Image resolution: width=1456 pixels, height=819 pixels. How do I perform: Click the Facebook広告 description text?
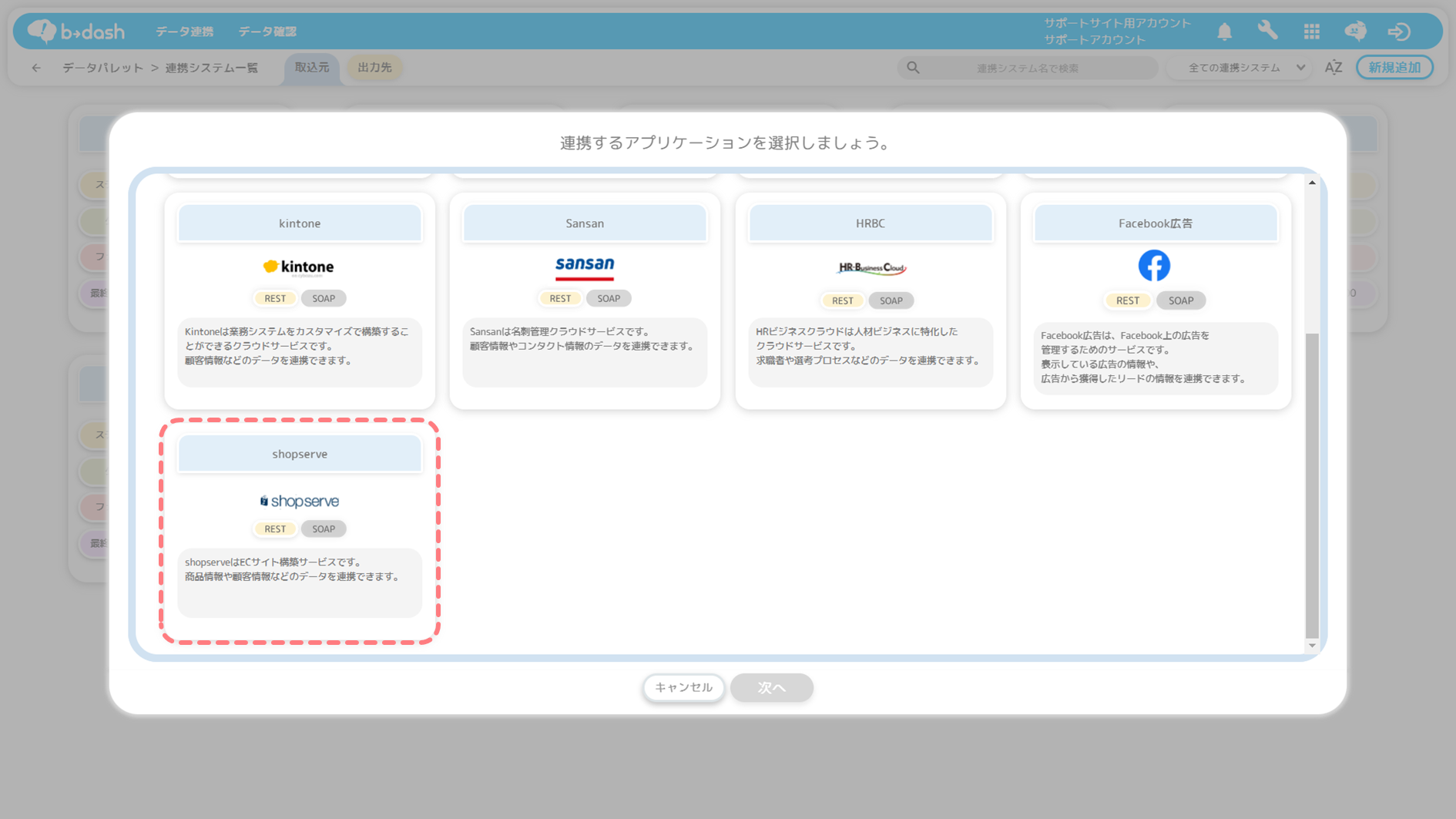[1142, 357]
